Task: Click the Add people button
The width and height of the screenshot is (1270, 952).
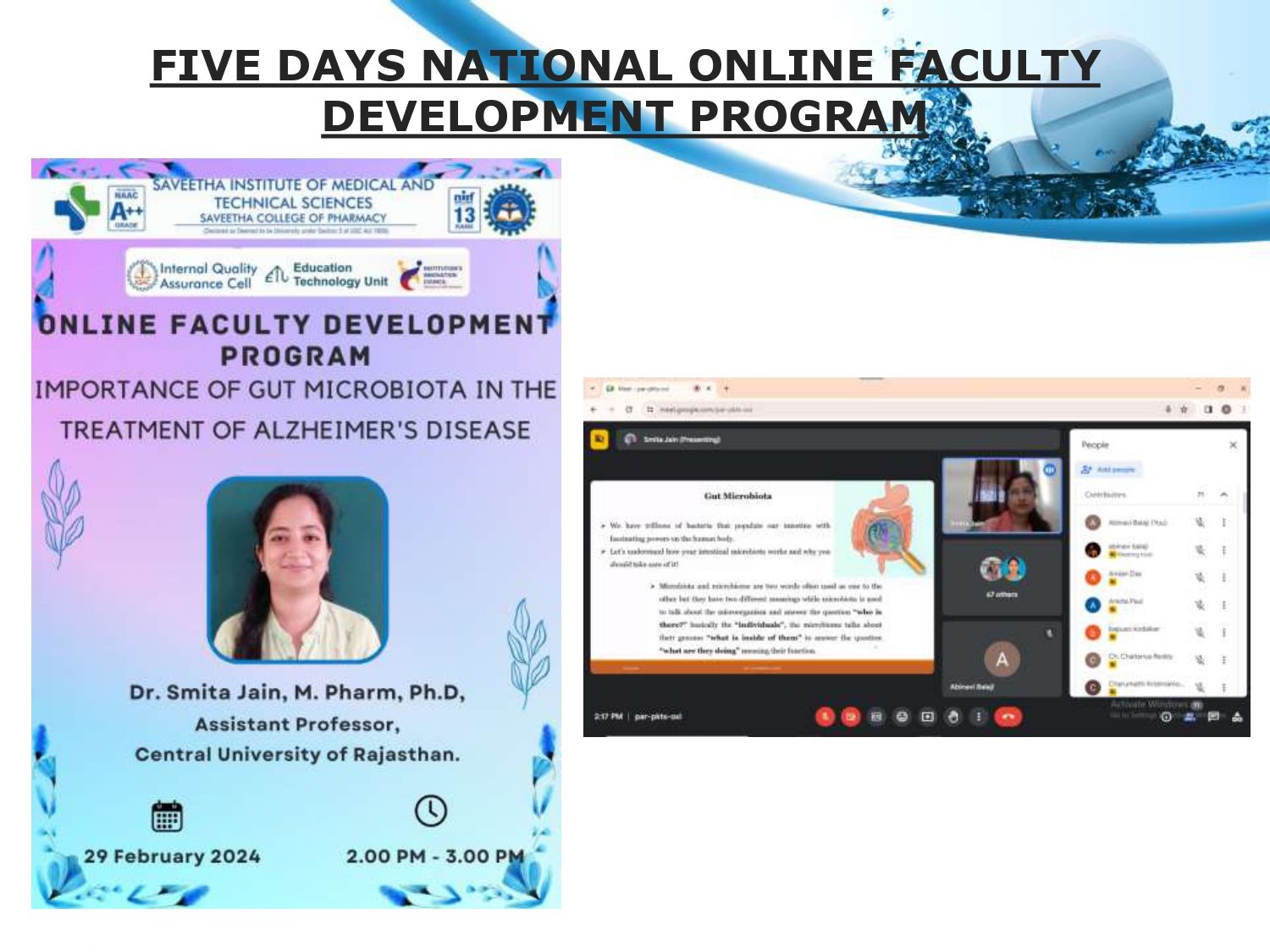Action: tap(1109, 470)
